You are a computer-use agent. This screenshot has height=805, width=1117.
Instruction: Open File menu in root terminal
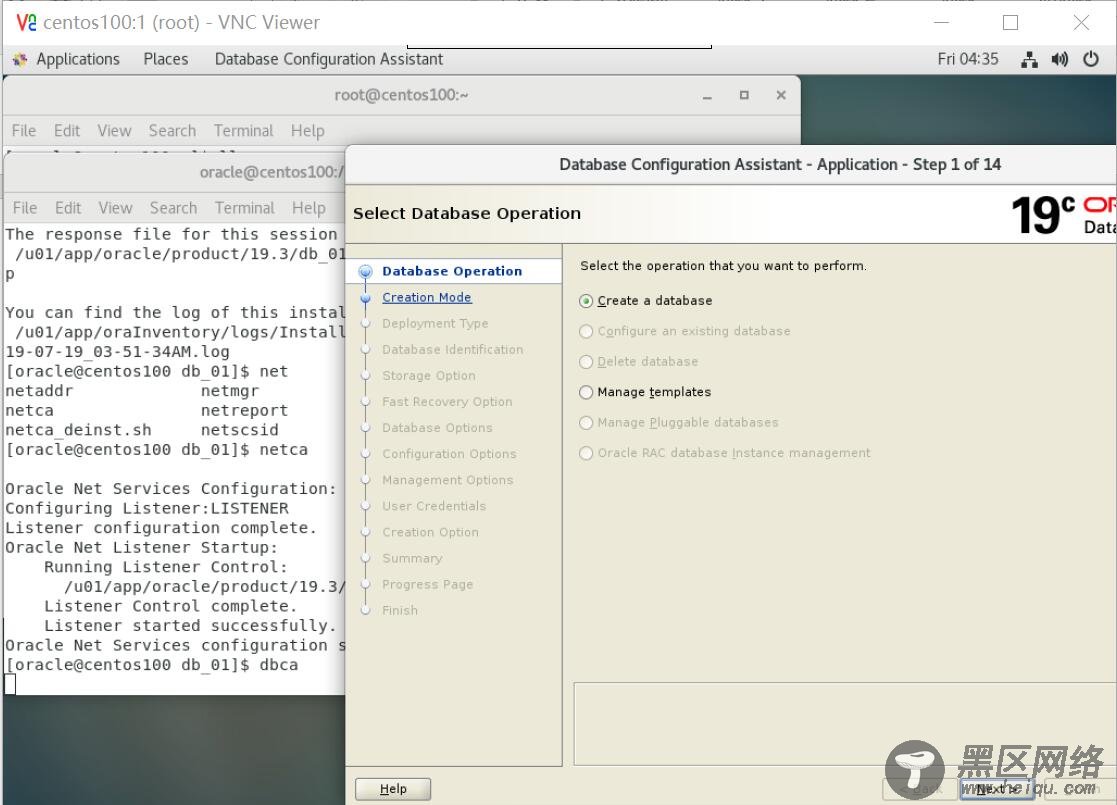click(24, 131)
